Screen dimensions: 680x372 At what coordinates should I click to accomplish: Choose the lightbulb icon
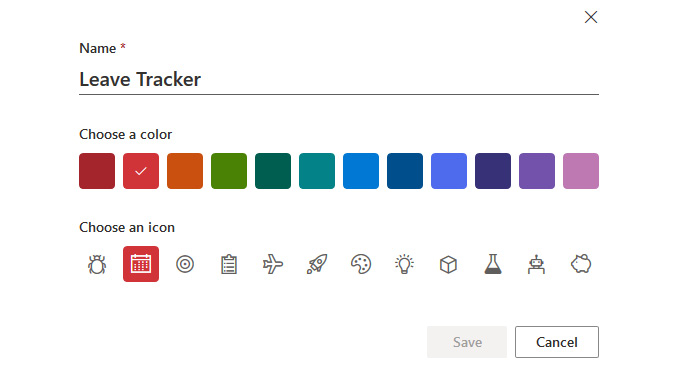[405, 264]
